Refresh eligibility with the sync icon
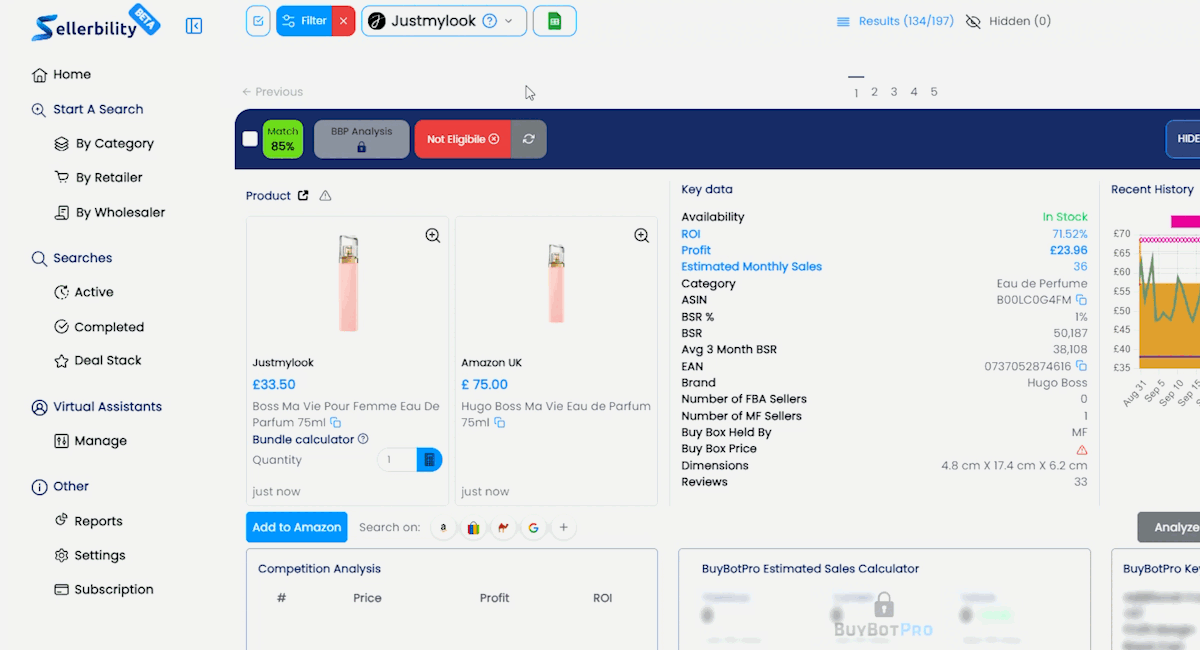Screen dimensions: 1200x650 coord(529,139)
